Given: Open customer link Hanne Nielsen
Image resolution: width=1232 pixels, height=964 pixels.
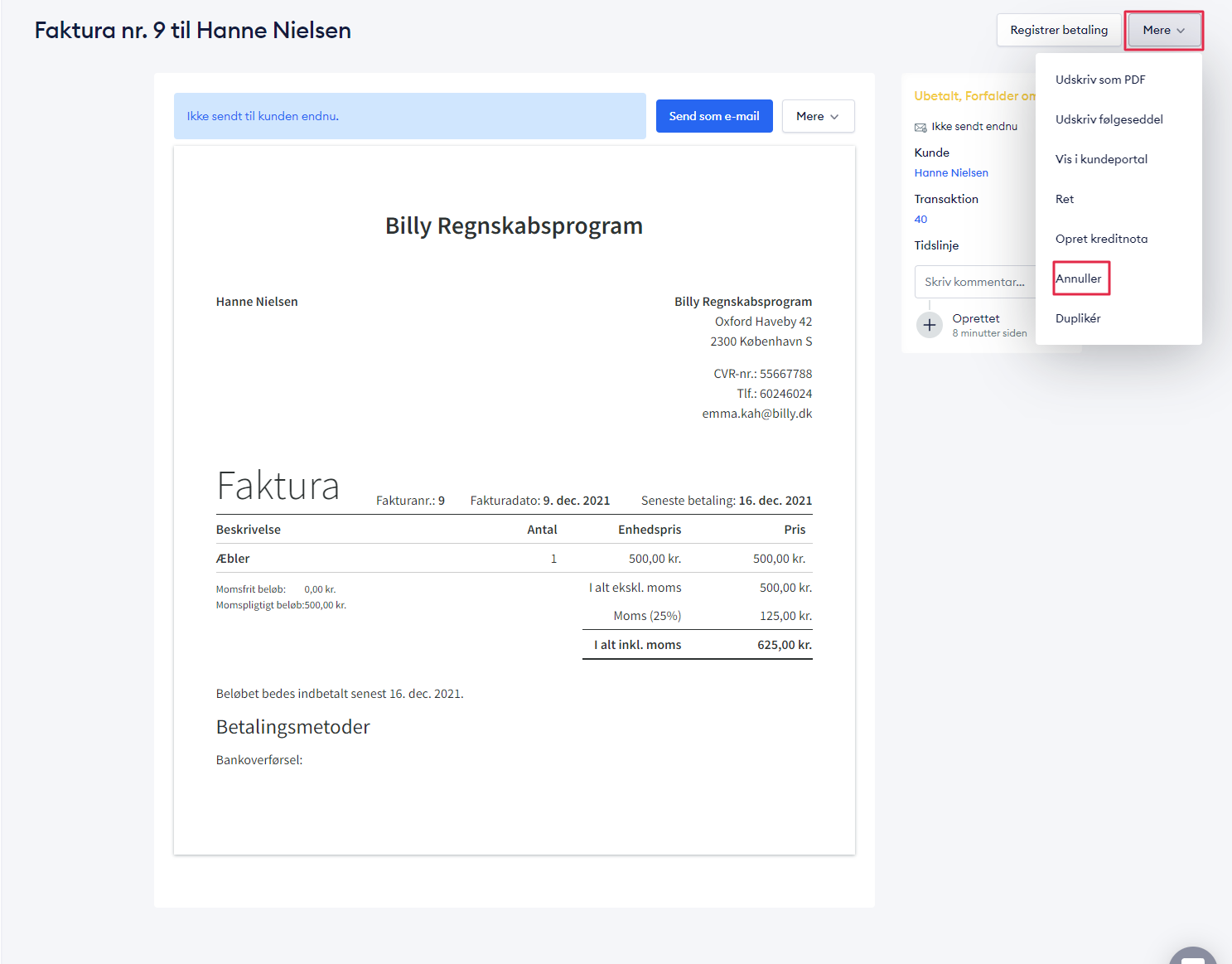Looking at the screenshot, I should (951, 172).
